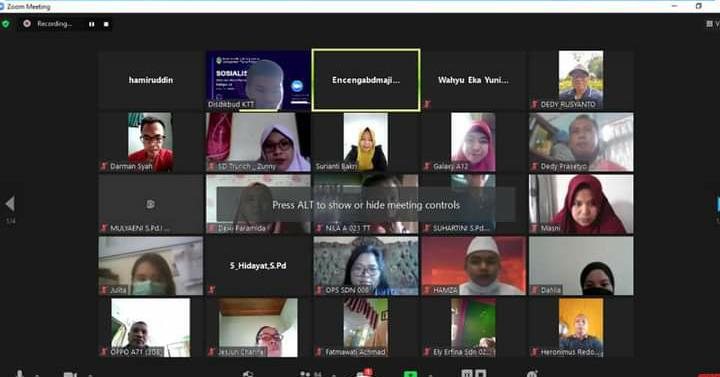This screenshot has width=720, height=377.
Task: Click the "Recording..." status label
Action: click(x=55, y=24)
